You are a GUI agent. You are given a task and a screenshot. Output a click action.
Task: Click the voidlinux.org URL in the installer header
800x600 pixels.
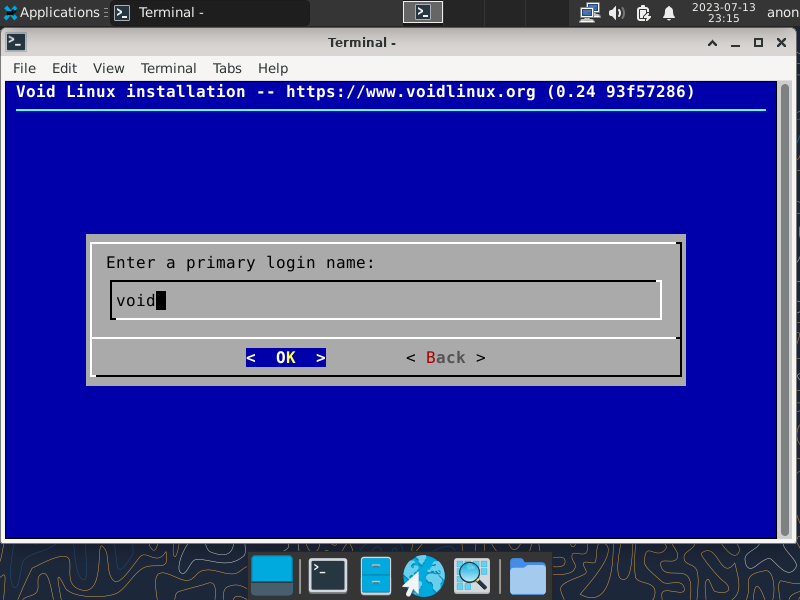411,92
